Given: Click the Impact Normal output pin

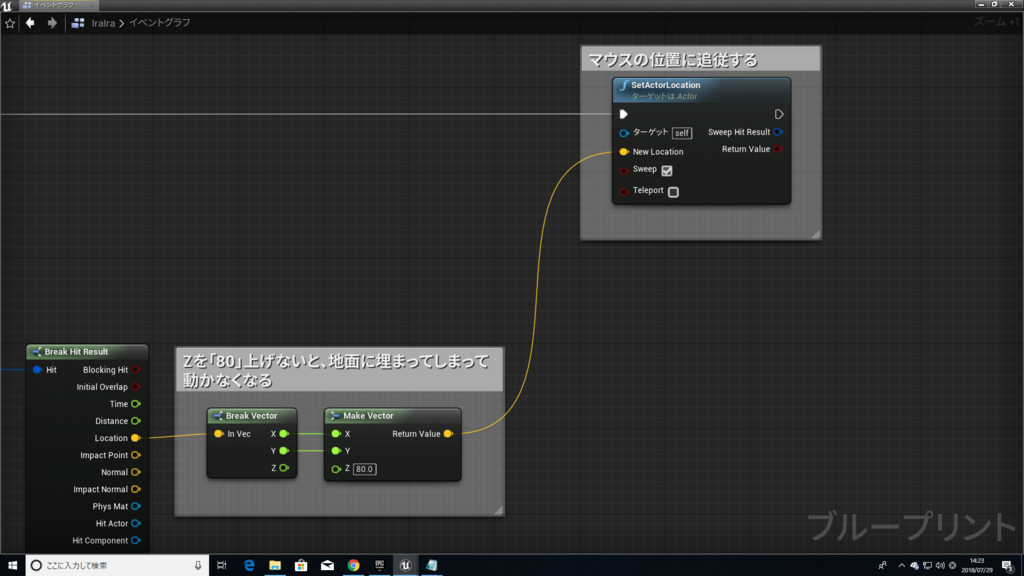Looking at the screenshot, I should (x=135, y=488).
